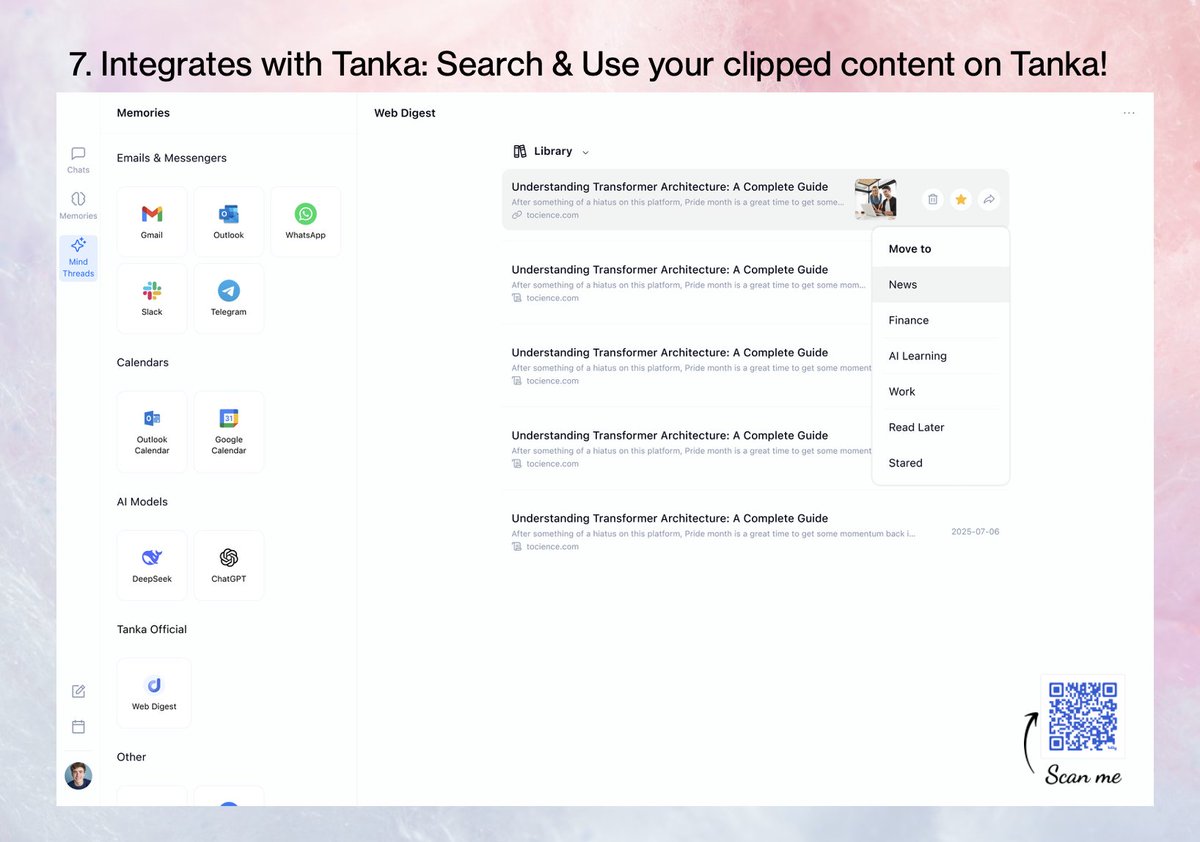Move article to Finance
This screenshot has width=1200, height=842.
coord(941,320)
